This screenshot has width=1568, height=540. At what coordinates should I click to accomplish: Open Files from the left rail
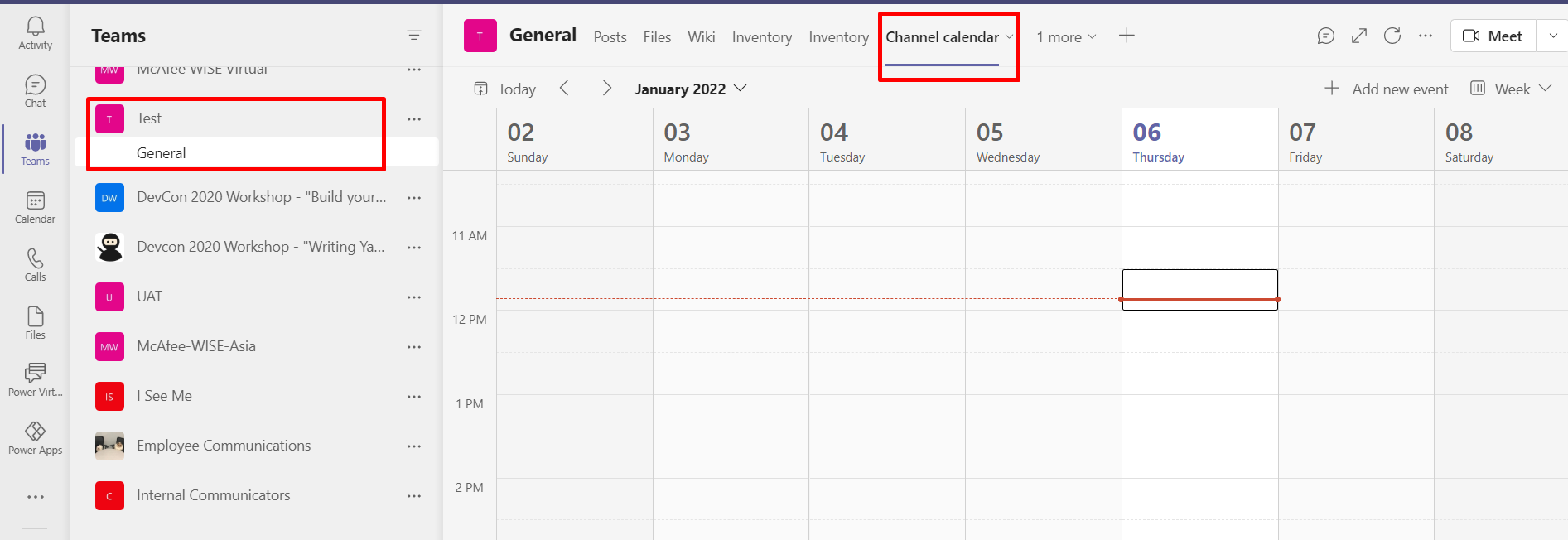tap(35, 321)
